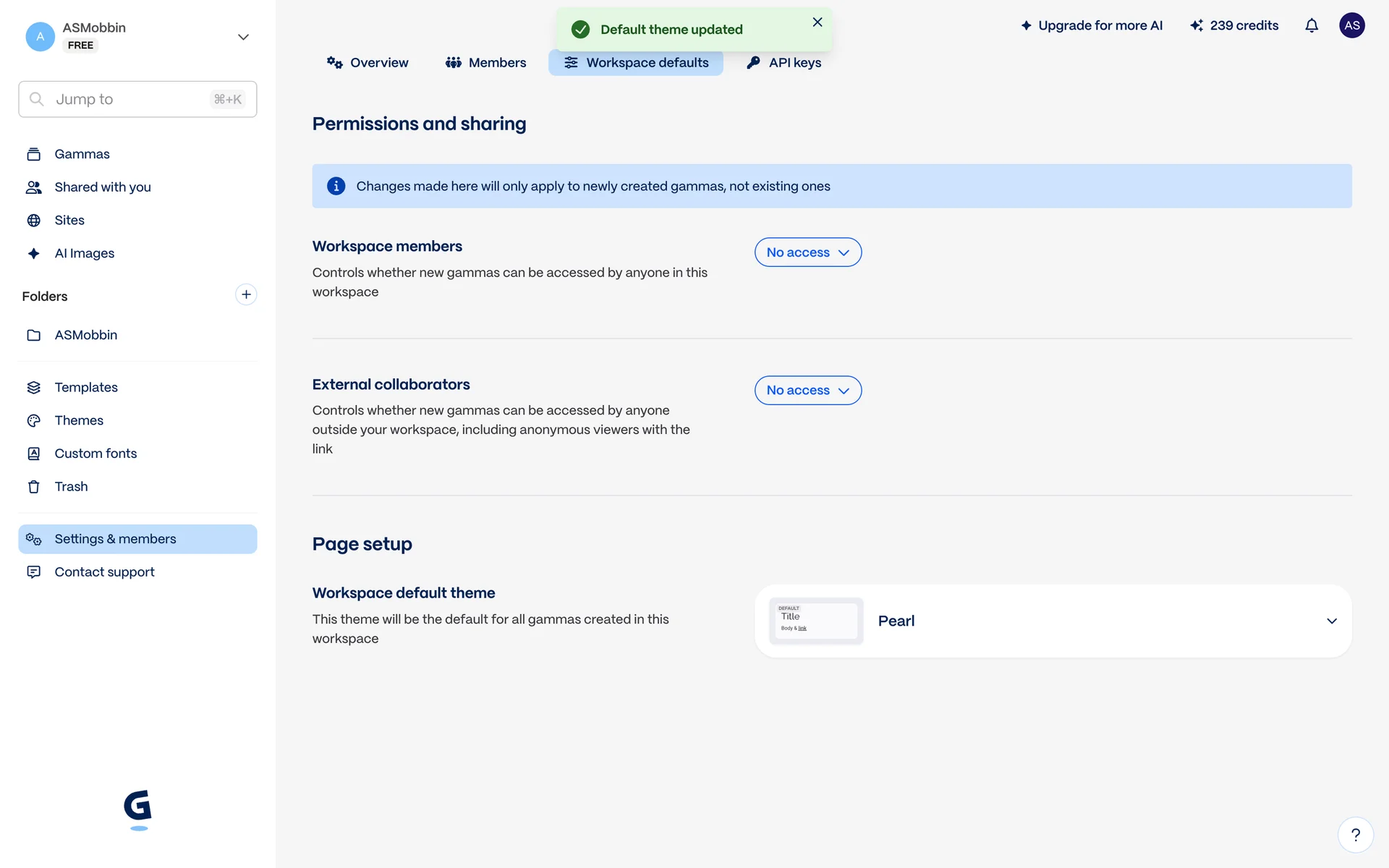Viewport: 1389px width, 868px height.
Task: Open Sites from the sidebar
Action: coord(69,220)
